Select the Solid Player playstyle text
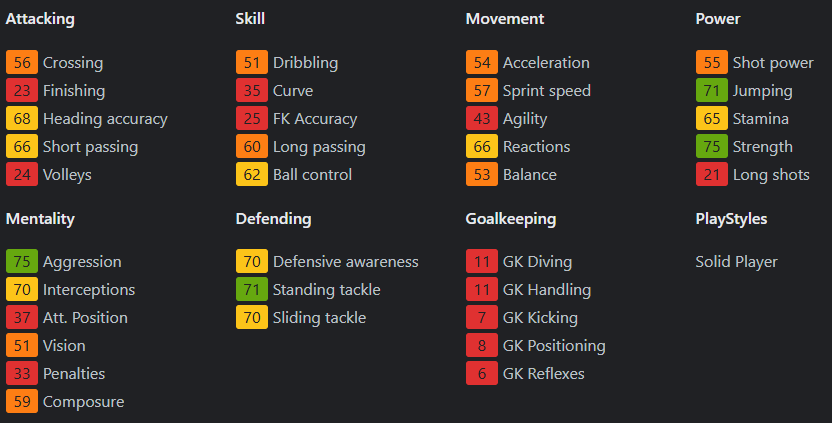 point(736,261)
